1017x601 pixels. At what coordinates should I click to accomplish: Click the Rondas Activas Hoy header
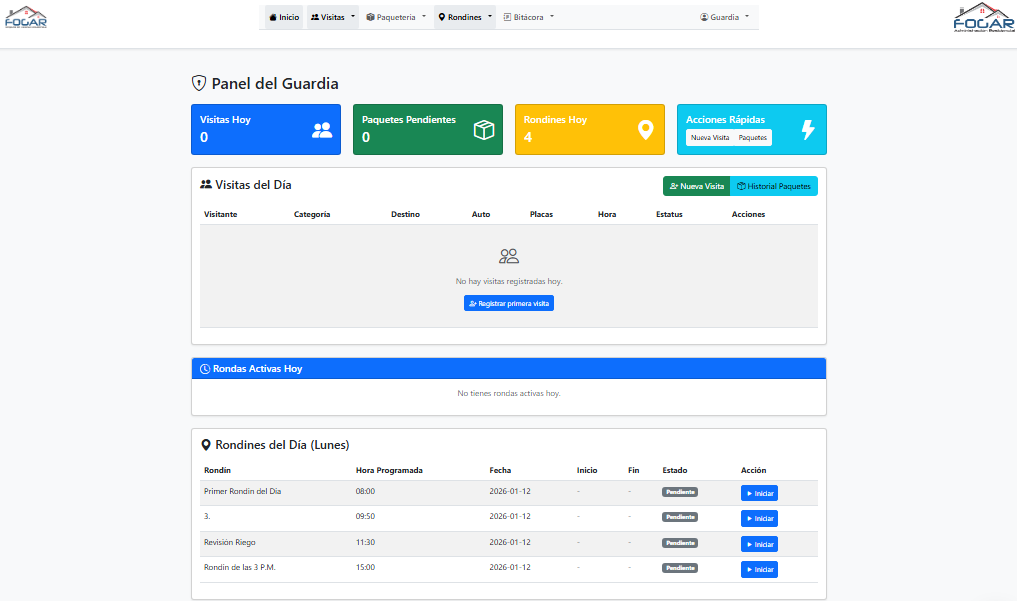click(x=508, y=368)
